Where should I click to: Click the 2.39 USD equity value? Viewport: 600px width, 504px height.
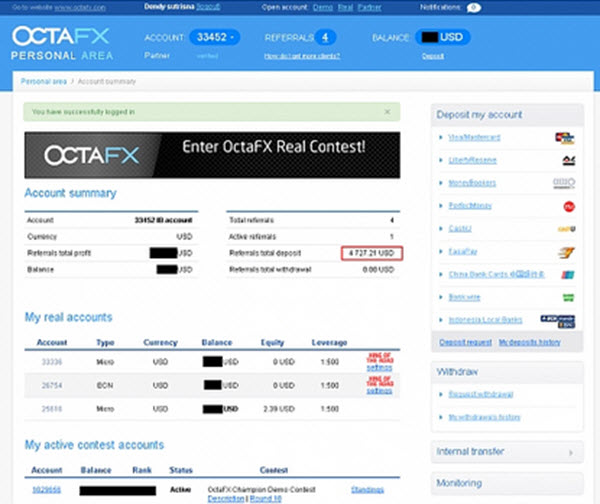click(x=279, y=409)
